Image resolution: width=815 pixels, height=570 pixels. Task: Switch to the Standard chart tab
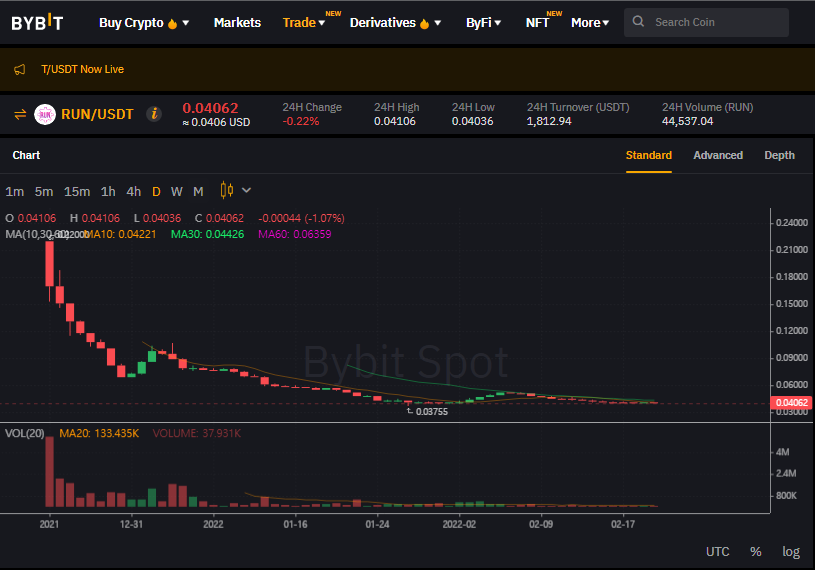point(648,155)
